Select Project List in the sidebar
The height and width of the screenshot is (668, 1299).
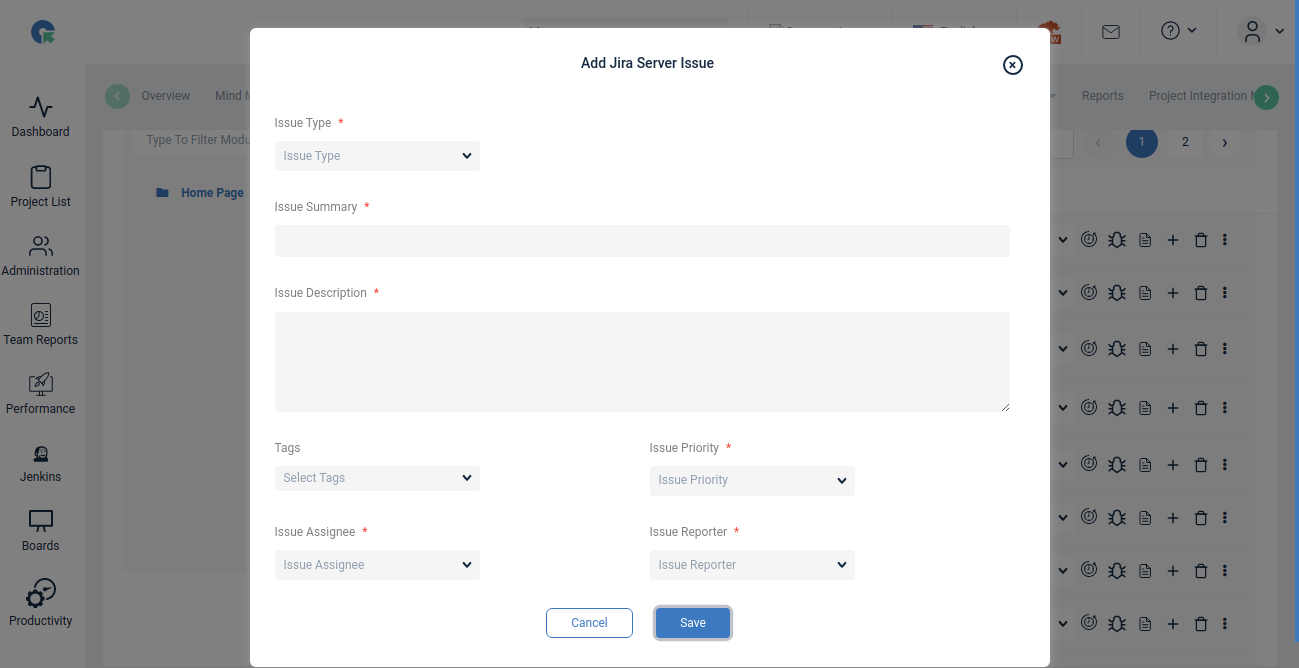(x=40, y=186)
